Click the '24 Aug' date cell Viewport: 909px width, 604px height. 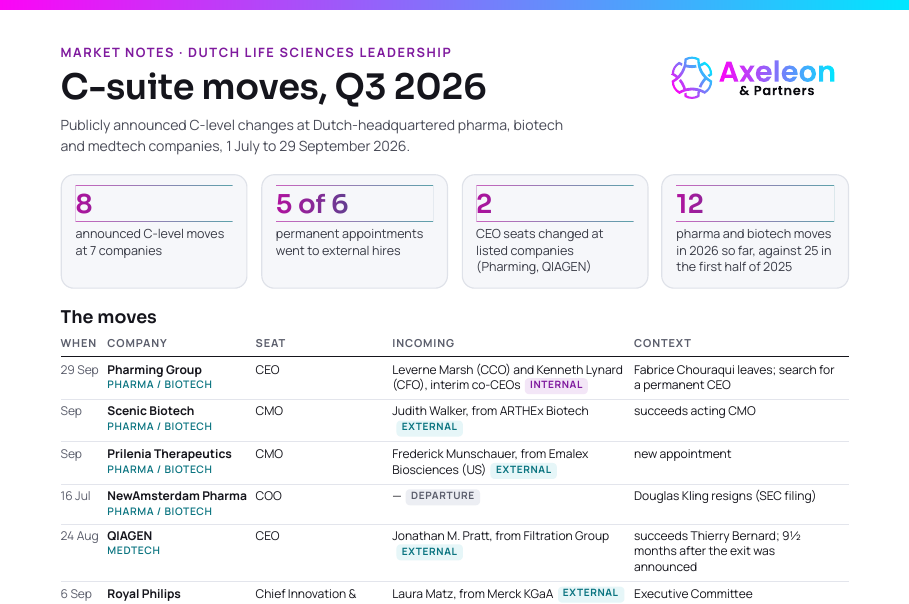pyautogui.click(x=79, y=536)
